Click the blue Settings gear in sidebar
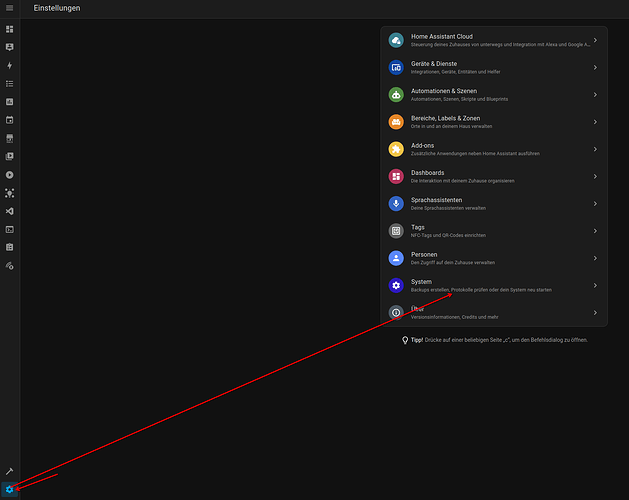Image resolution: width=629 pixels, height=500 pixels. (x=10, y=489)
